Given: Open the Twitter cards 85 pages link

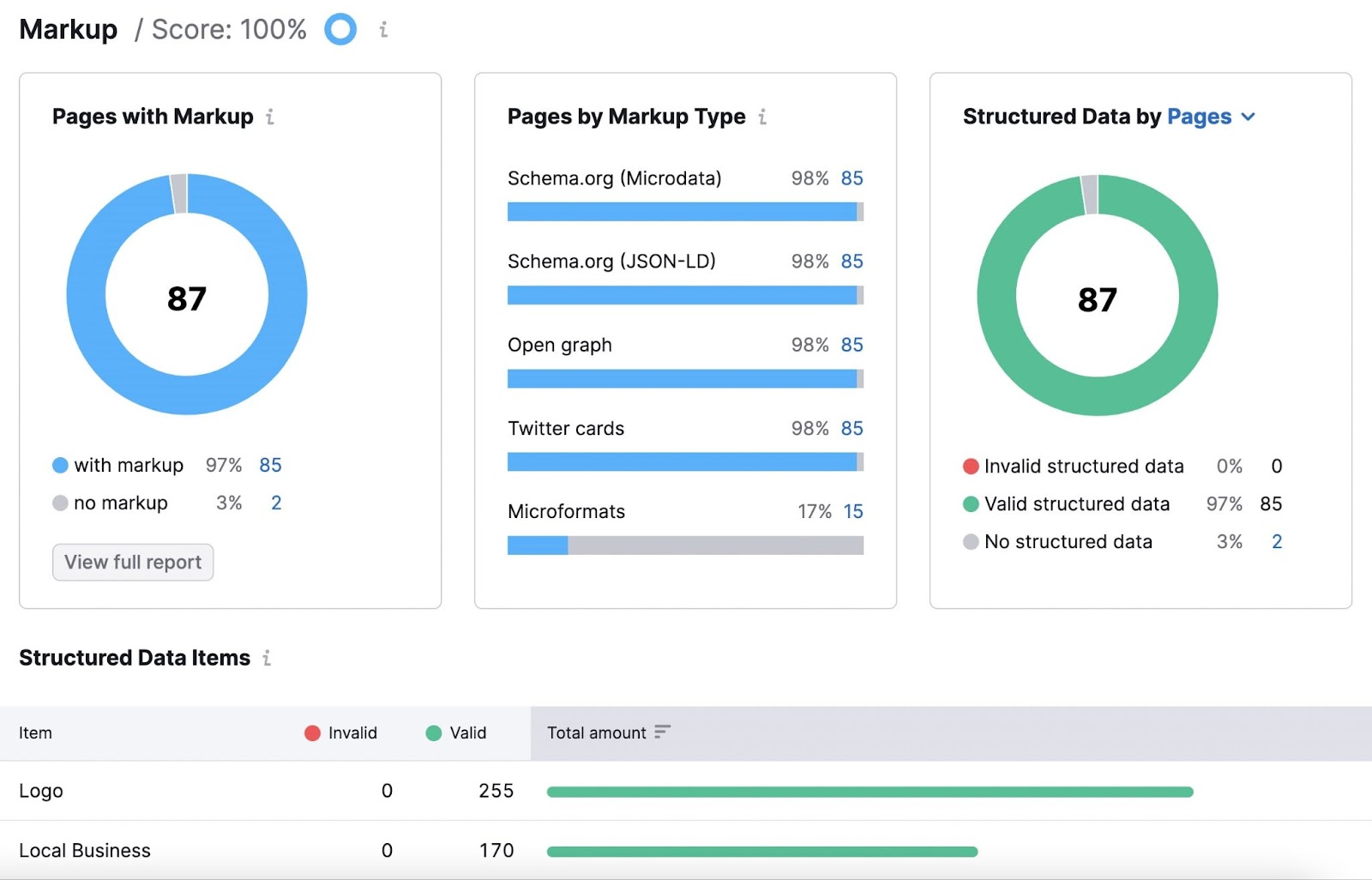Looking at the screenshot, I should click(x=851, y=428).
